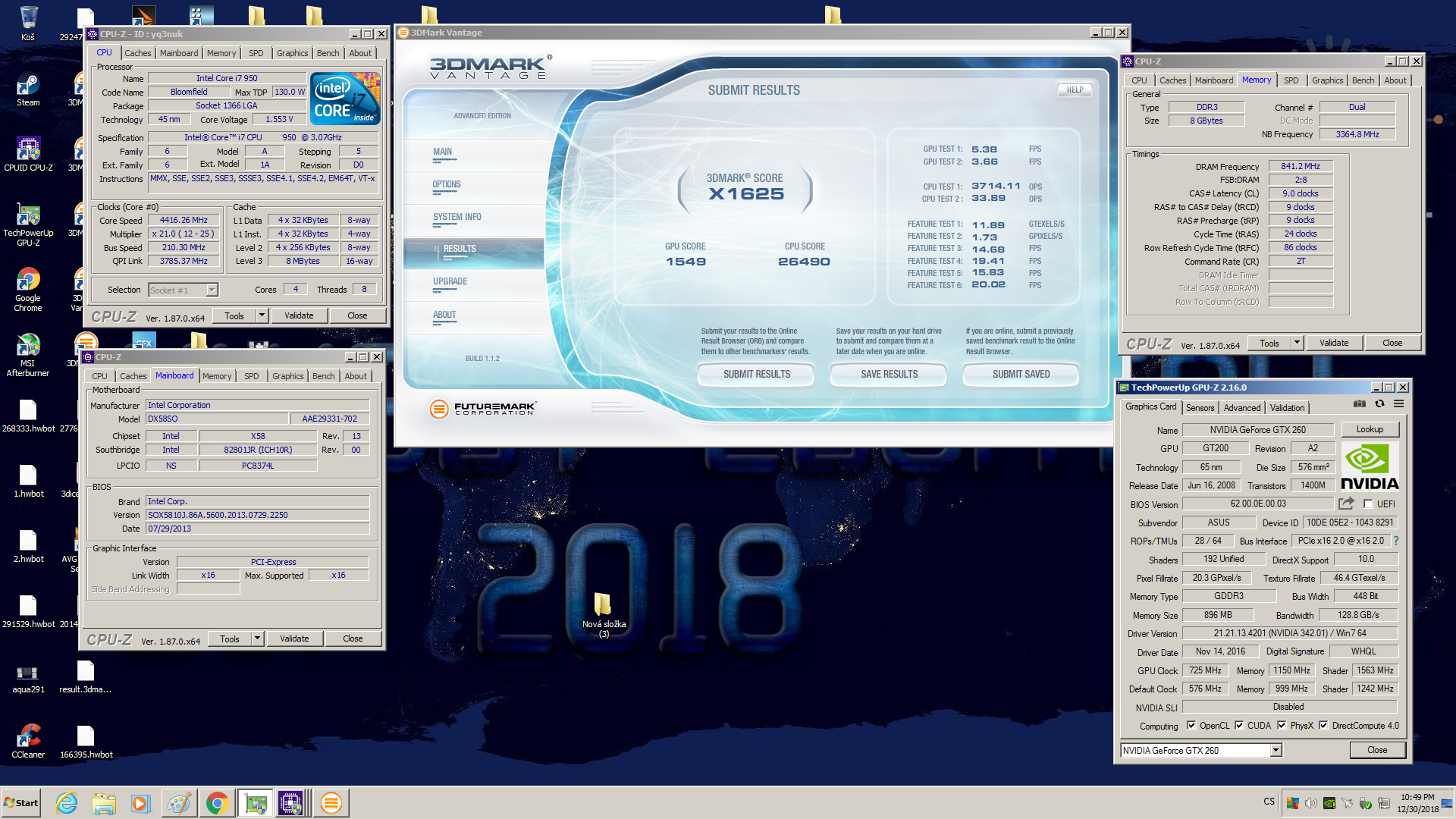Switch to 3DMark Vantage via taskbar icon

331,803
